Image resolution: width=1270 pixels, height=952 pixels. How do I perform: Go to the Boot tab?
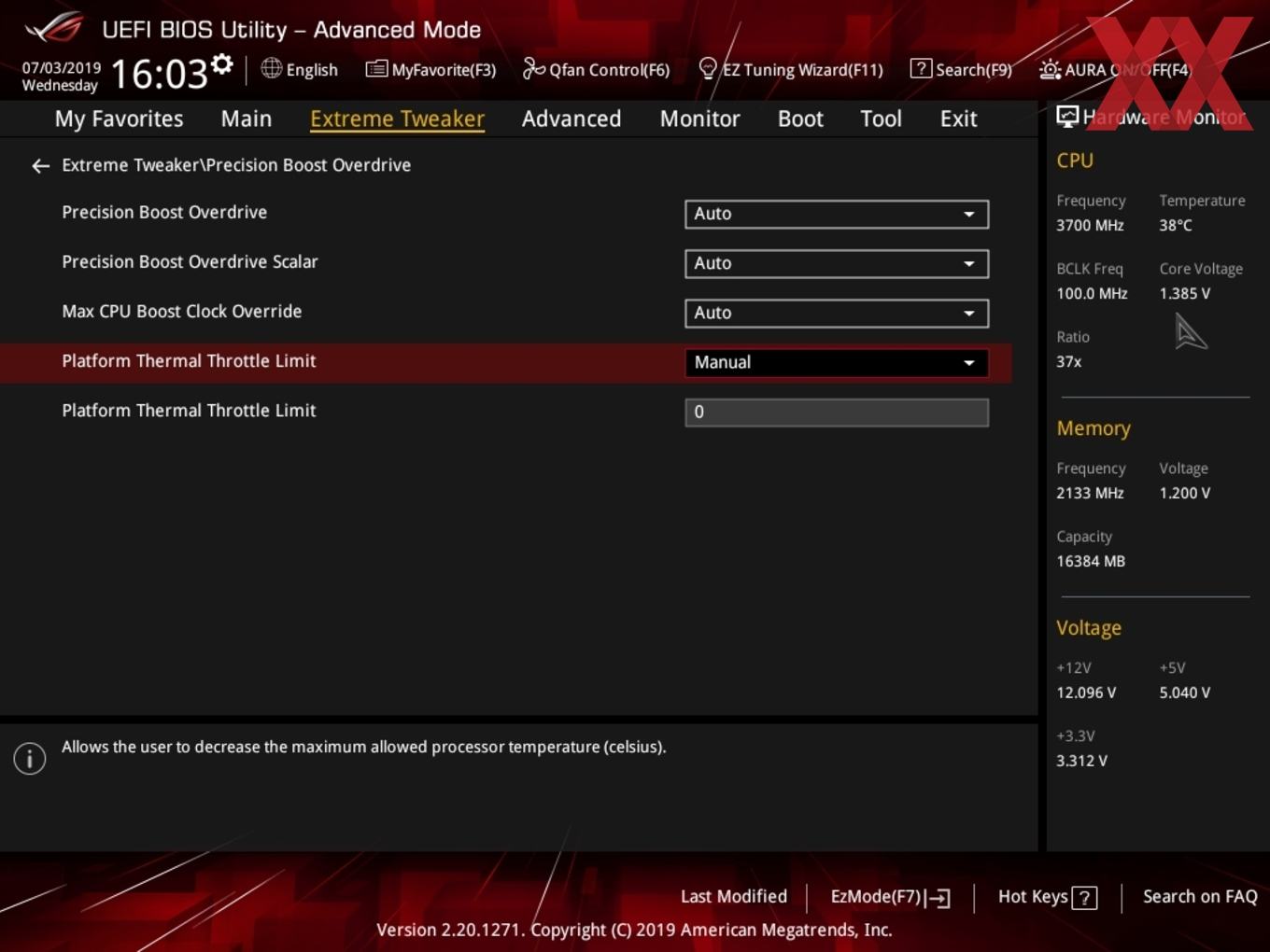pyautogui.click(x=800, y=119)
